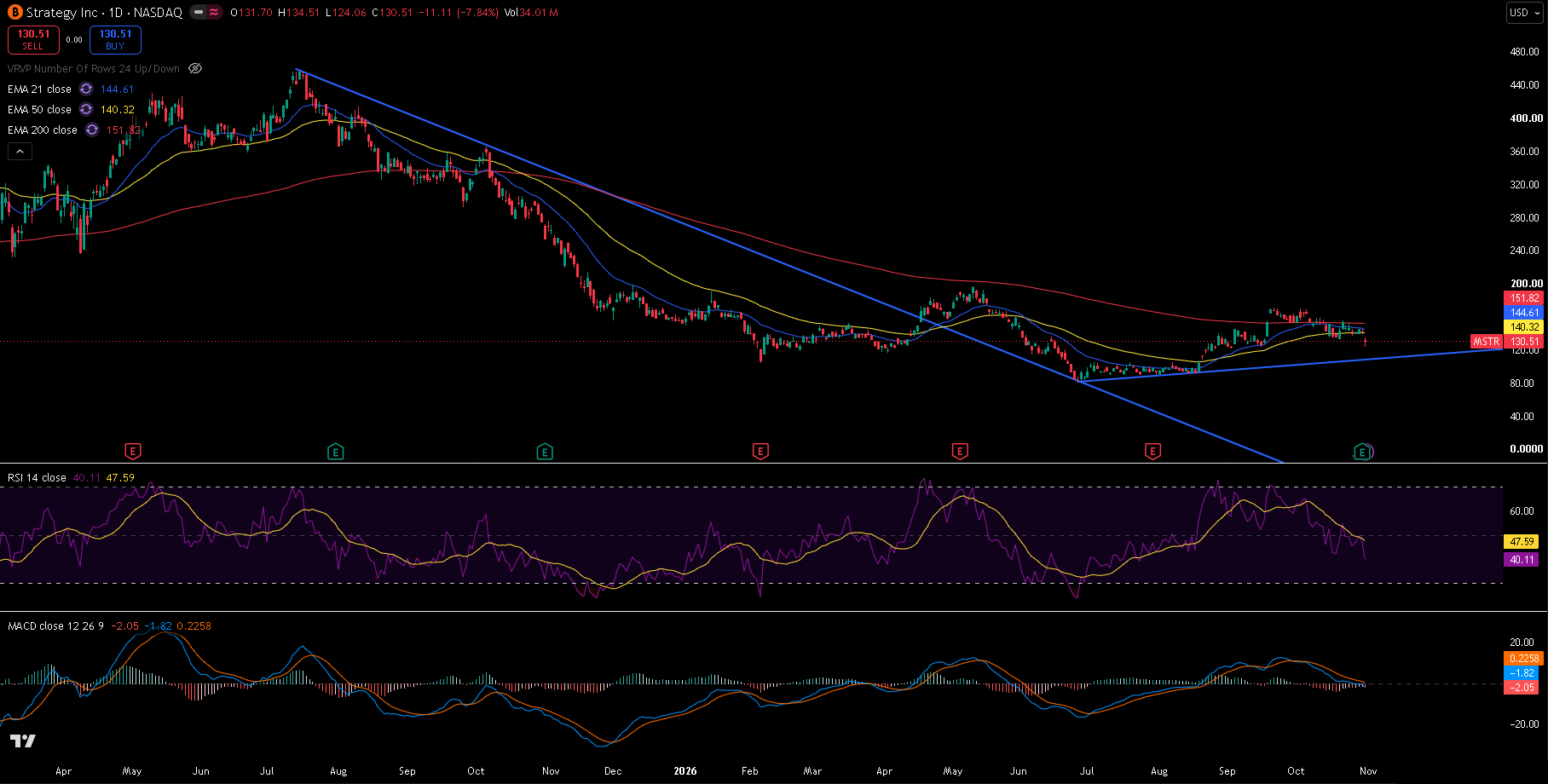Select the MACD close 12 26 9 legend
The width and height of the screenshot is (1548, 784).
tap(55, 625)
